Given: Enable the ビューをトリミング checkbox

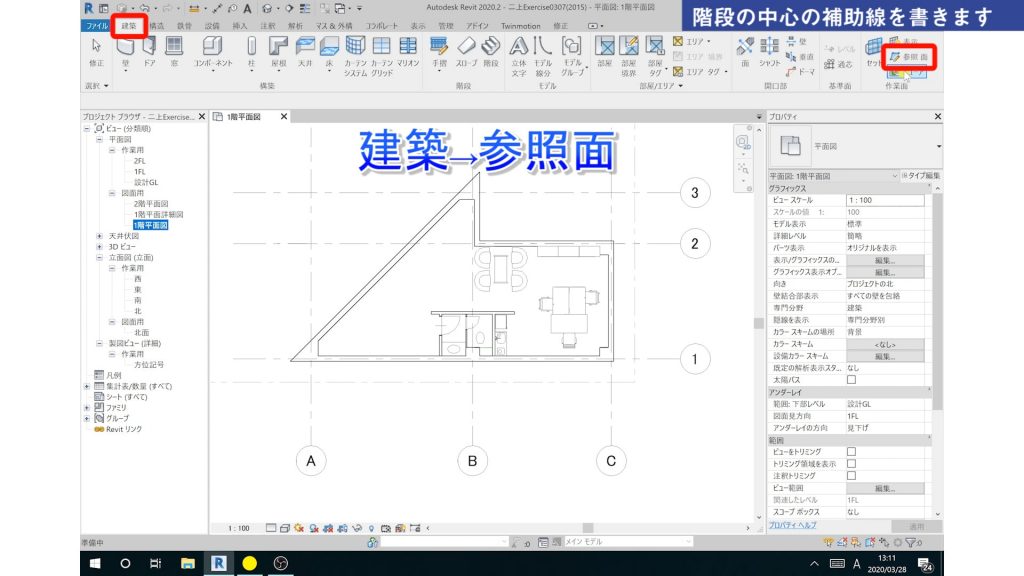Looking at the screenshot, I should tap(851, 451).
